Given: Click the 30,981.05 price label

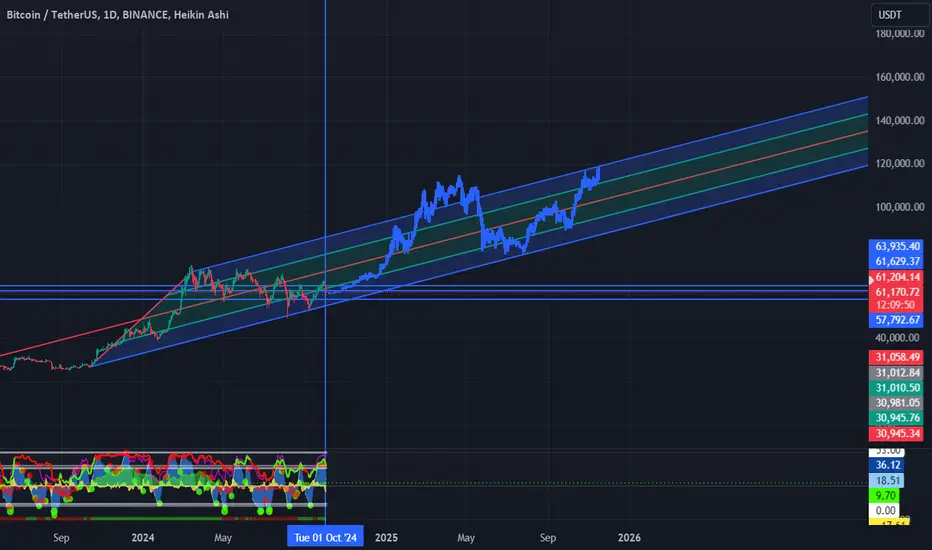Looking at the screenshot, I should 896,403.
